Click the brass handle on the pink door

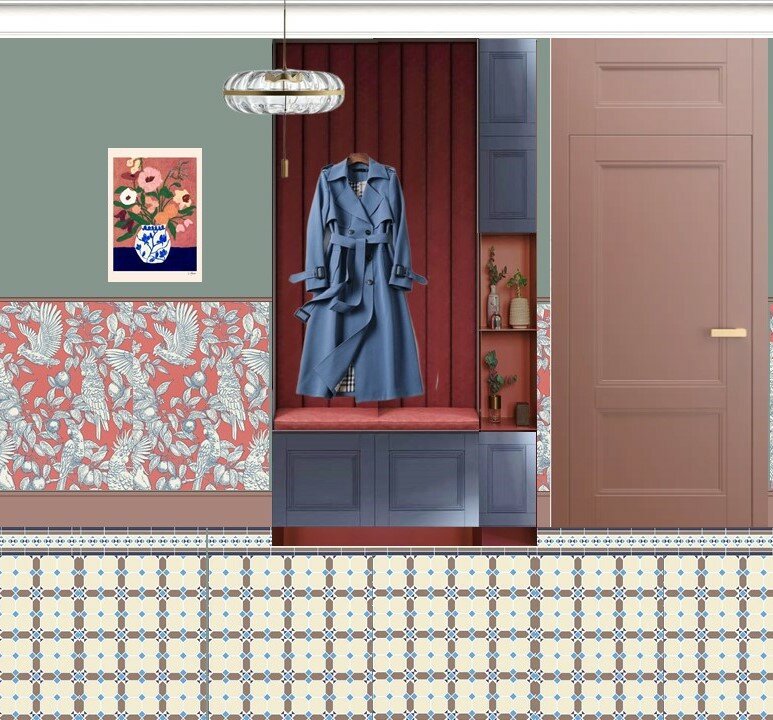click(x=728, y=332)
